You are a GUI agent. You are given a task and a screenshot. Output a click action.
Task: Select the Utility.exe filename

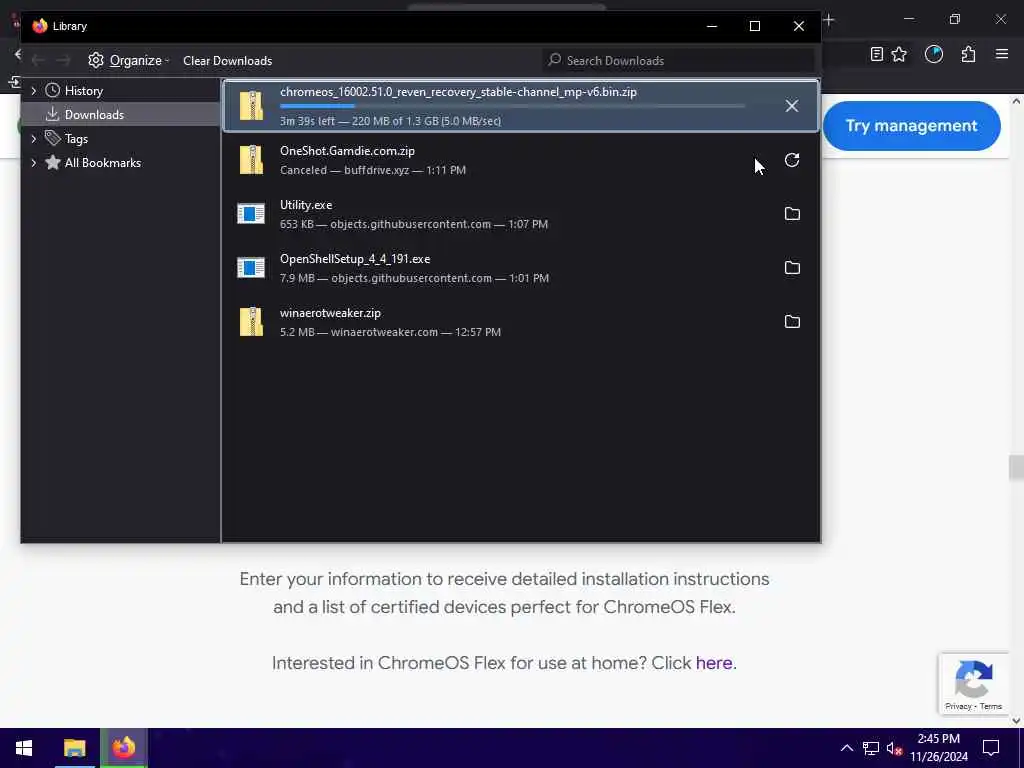coord(306,205)
